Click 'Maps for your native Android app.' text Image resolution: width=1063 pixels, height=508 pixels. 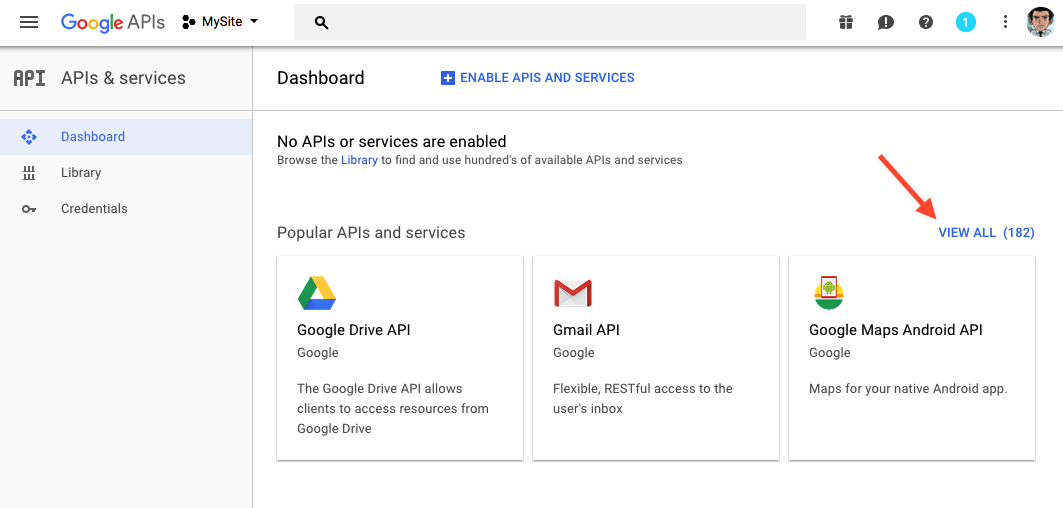(x=908, y=389)
